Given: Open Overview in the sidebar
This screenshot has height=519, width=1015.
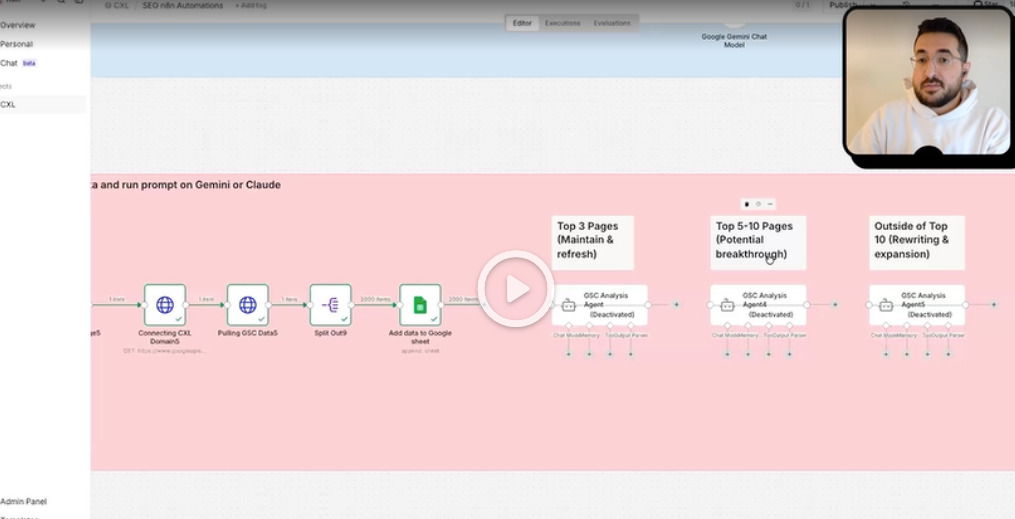Looking at the screenshot, I should pos(17,25).
